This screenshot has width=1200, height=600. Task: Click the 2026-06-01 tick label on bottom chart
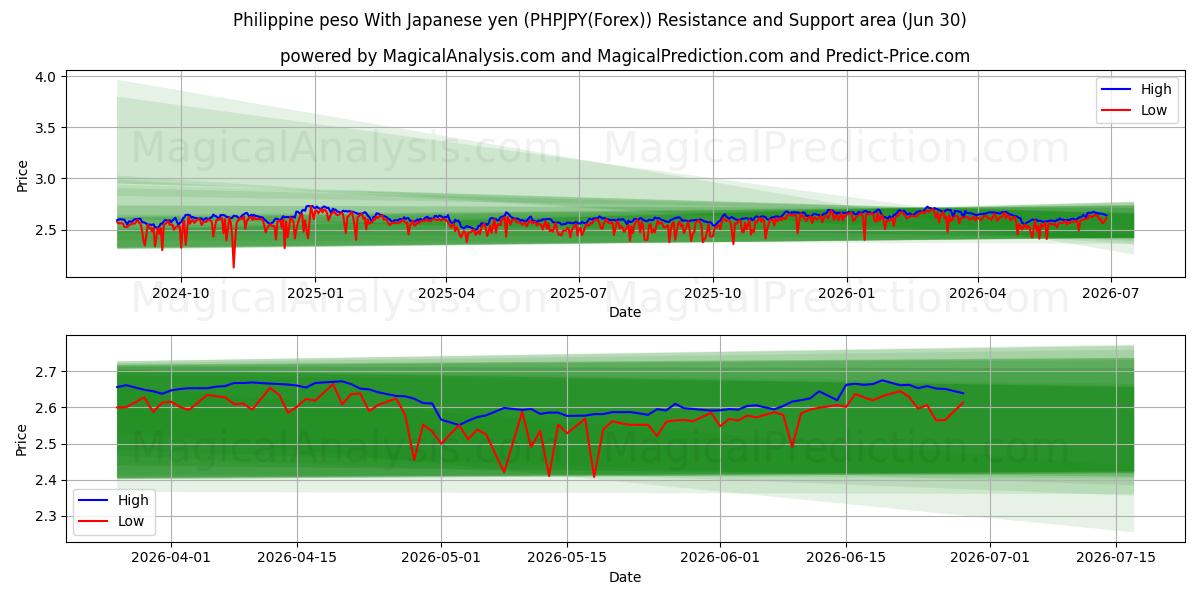click(x=720, y=559)
